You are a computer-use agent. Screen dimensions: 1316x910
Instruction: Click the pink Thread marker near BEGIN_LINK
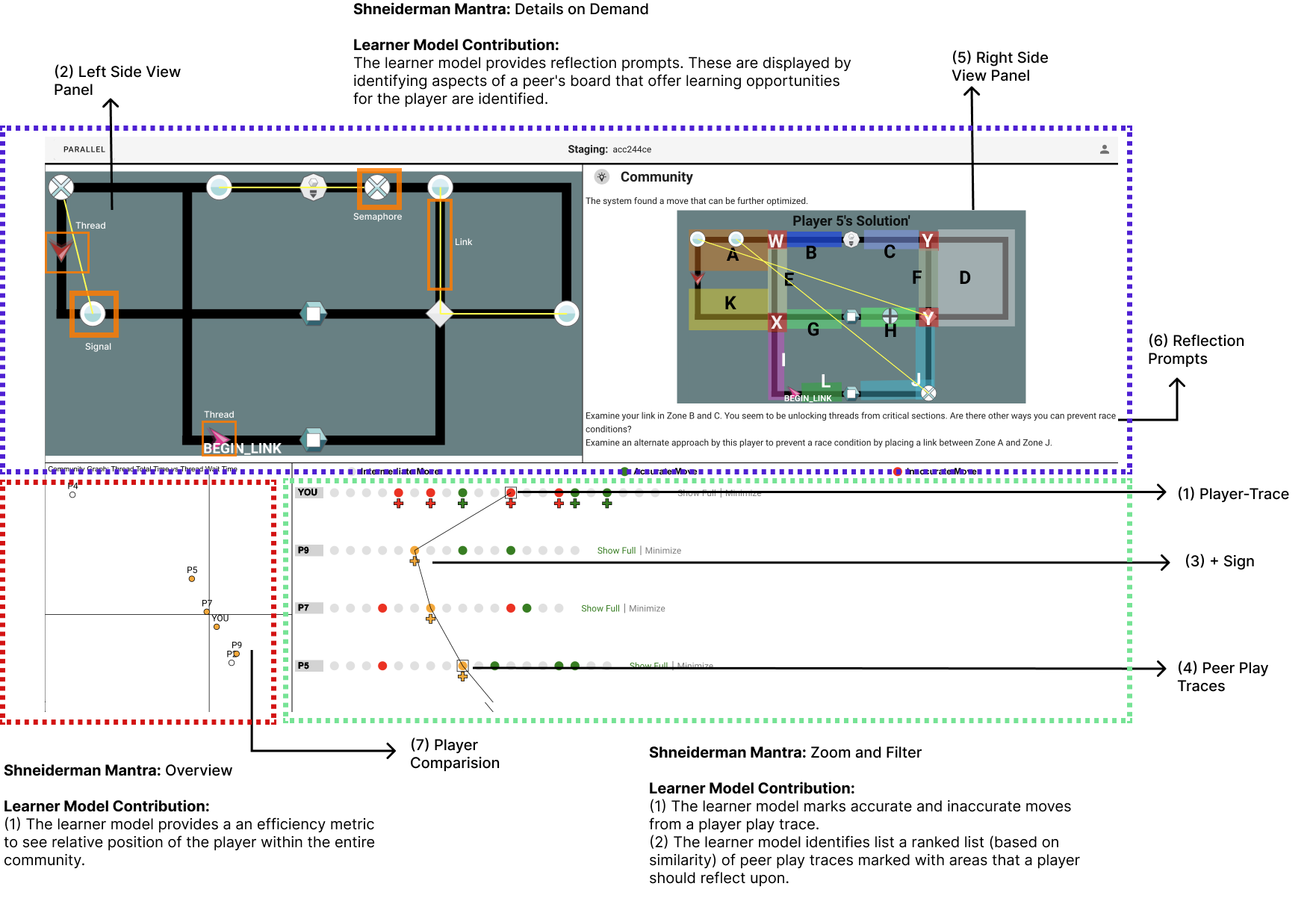click(x=219, y=435)
